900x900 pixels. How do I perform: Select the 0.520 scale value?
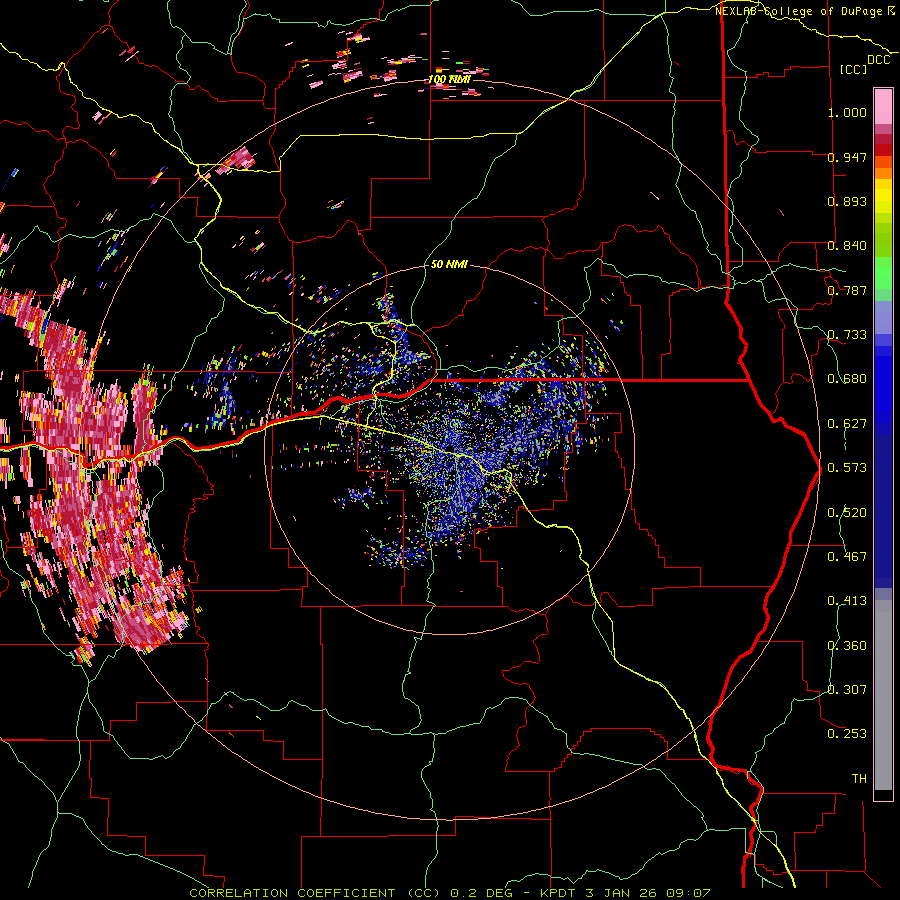tap(847, 513)
